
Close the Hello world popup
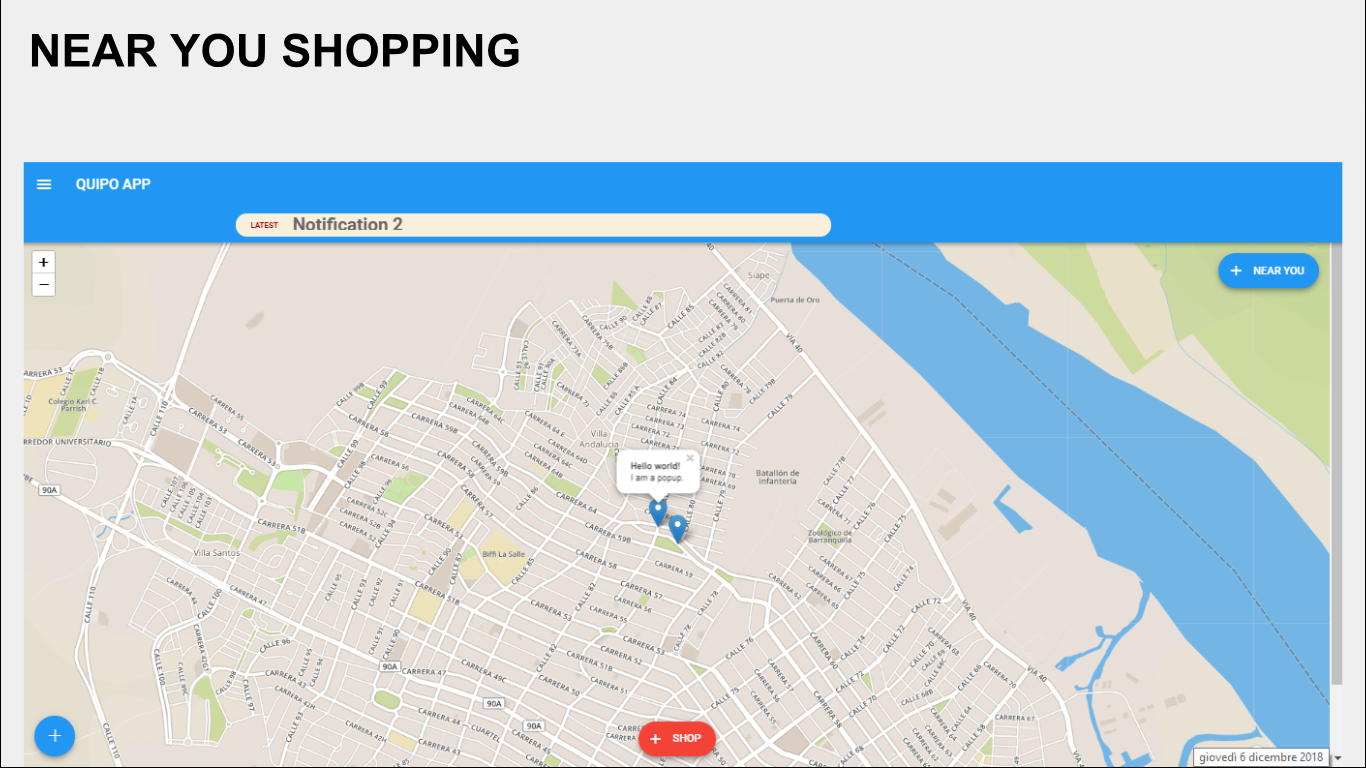[x=690, y=458]
